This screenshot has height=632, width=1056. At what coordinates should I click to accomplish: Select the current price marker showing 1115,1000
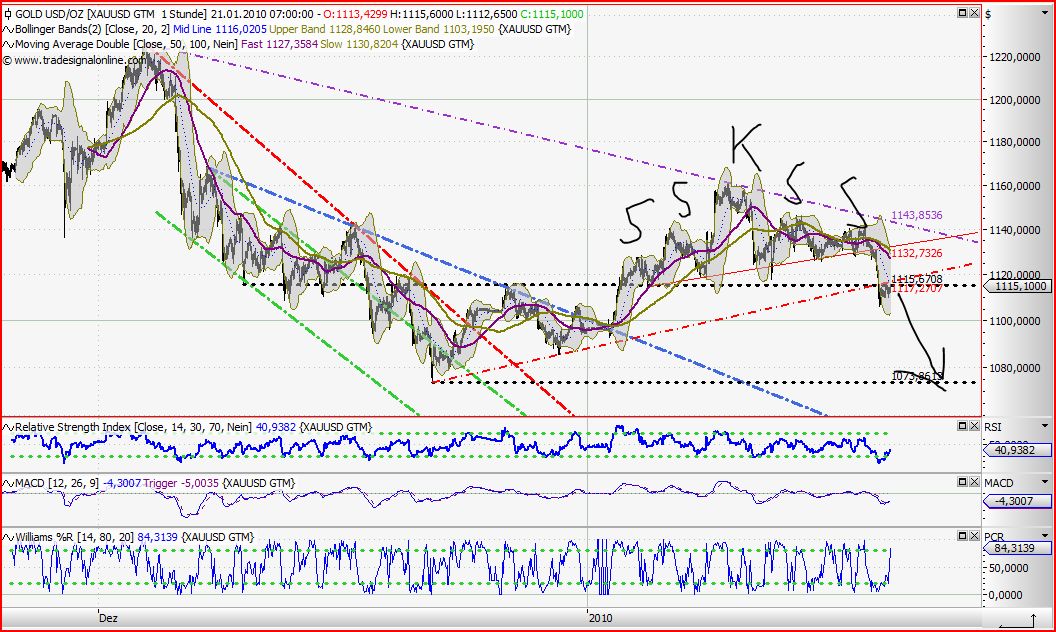coord(1019,286)
